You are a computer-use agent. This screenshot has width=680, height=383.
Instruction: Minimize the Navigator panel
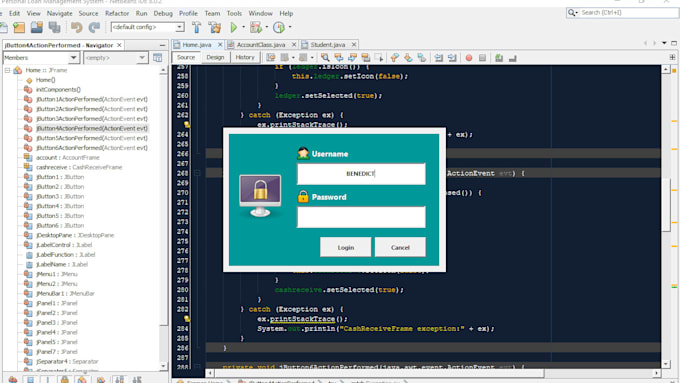coord(162,45)
